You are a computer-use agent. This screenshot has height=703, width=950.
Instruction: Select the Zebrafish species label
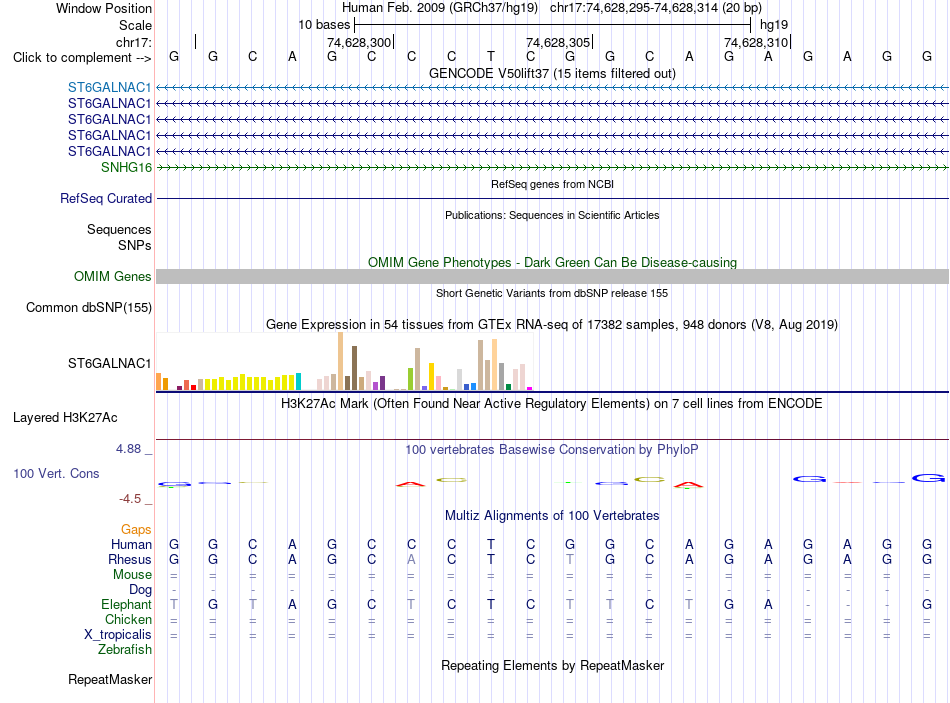[x=124, y=649]
